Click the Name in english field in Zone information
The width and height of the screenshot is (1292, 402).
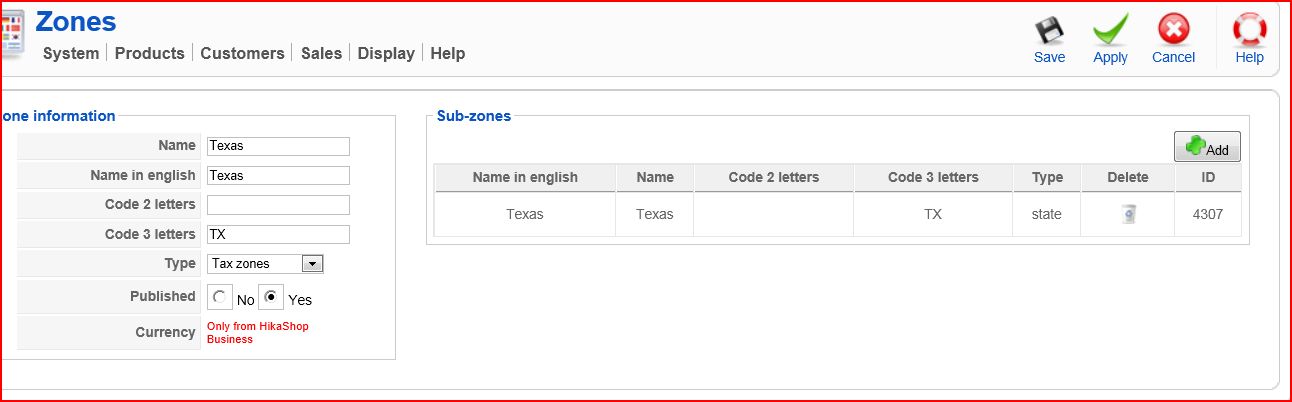pos(278,176)
